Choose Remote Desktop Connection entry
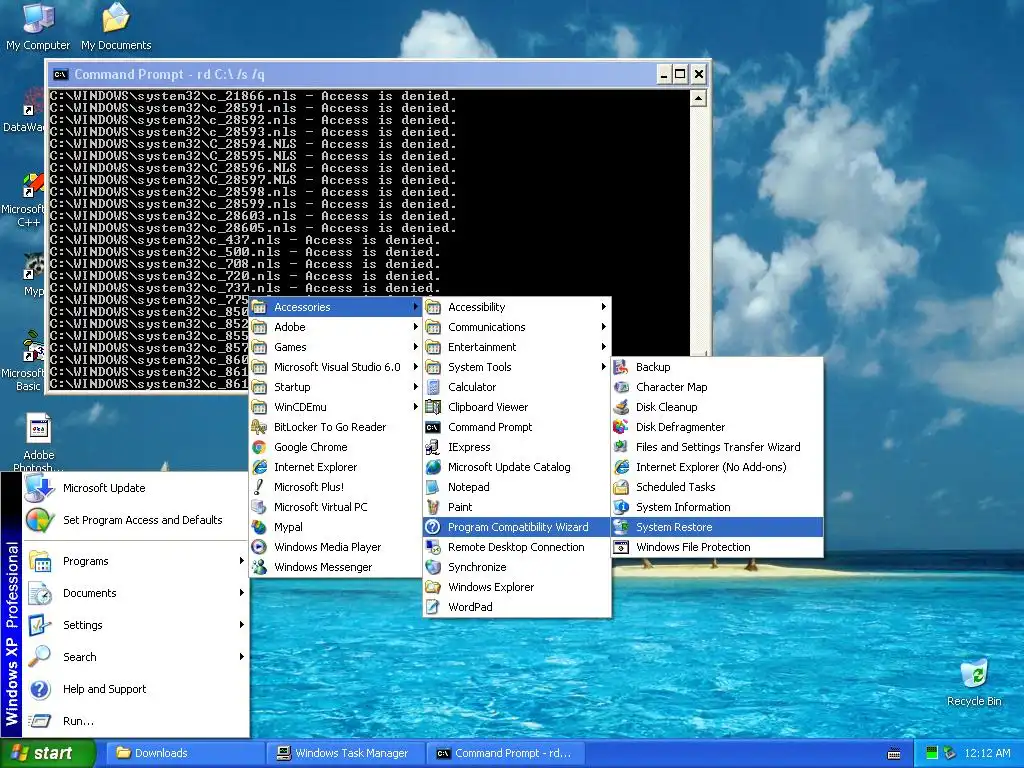Screen dimensions: 1024x768 click(x=517, y=547)
